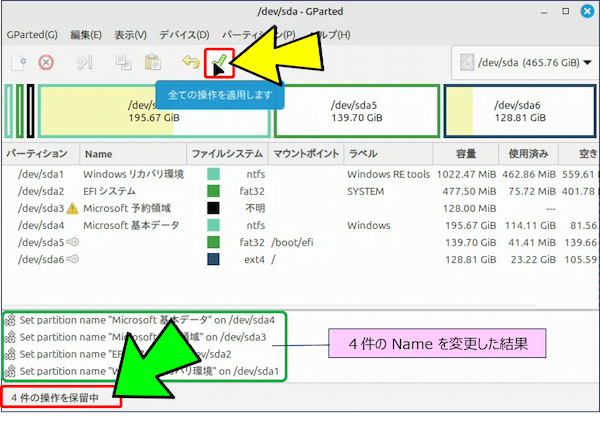600x429 pixels.
Task: Click the warning icon beside /dev/sda3
Action: pos(71,209)
